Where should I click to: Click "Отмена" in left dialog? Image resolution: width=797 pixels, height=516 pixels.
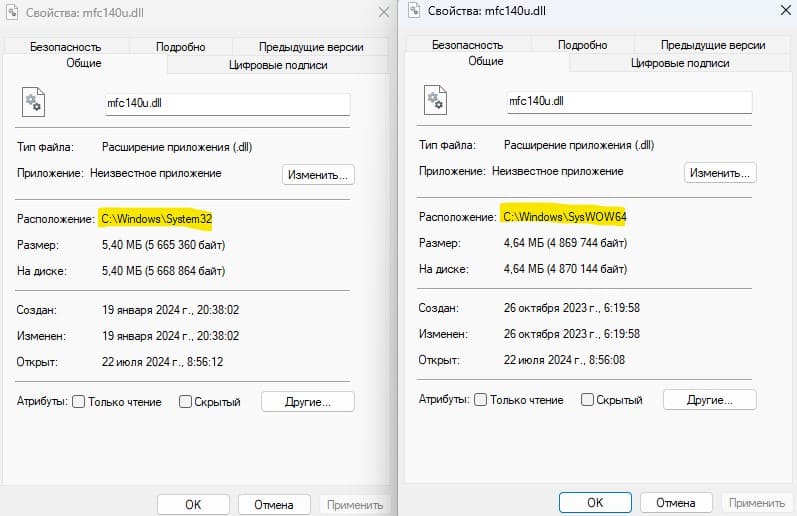[x=274, y=505]
